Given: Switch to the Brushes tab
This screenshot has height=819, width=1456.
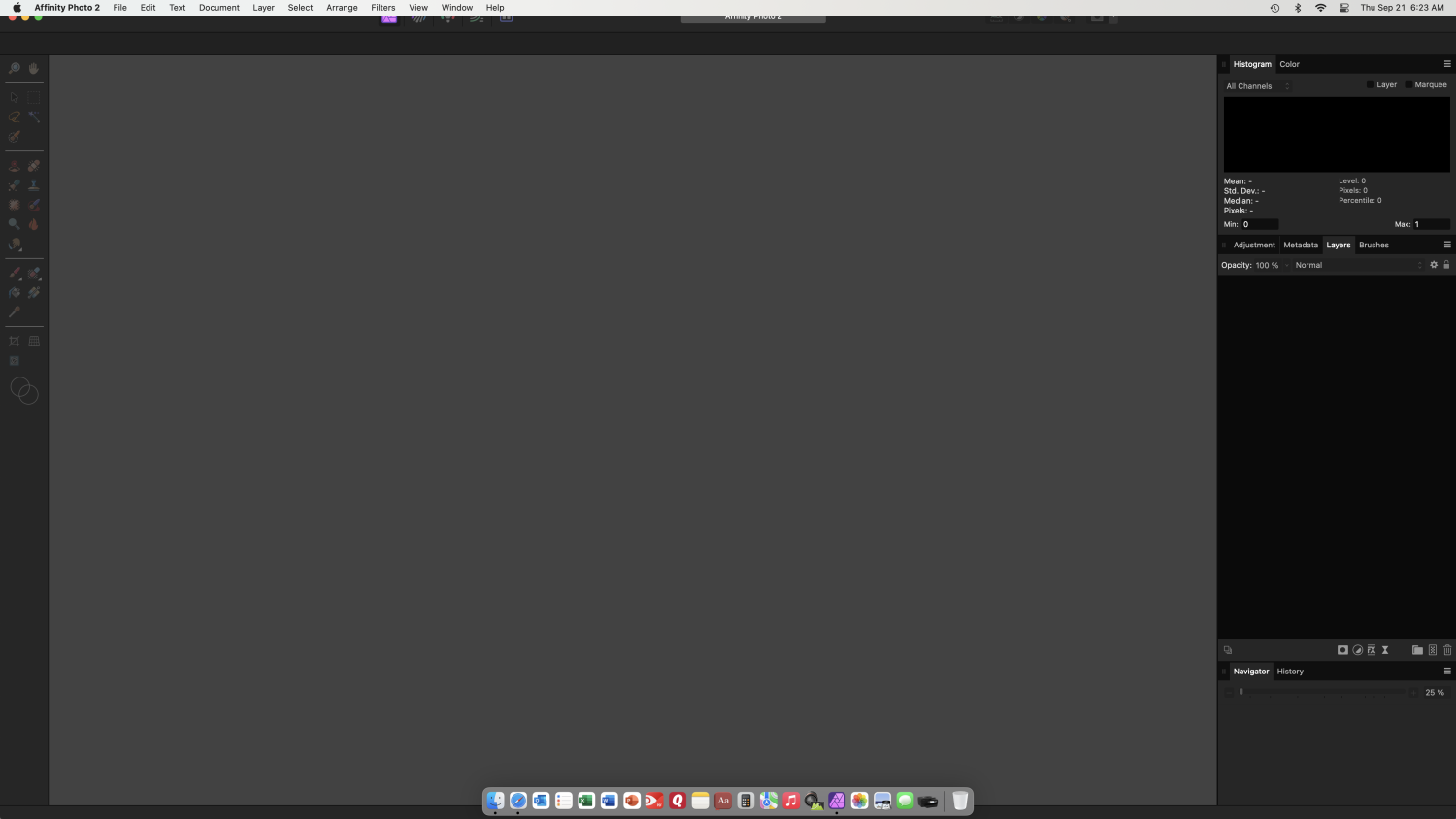Looking at the screenshot, I should [x=1373, y=245].
